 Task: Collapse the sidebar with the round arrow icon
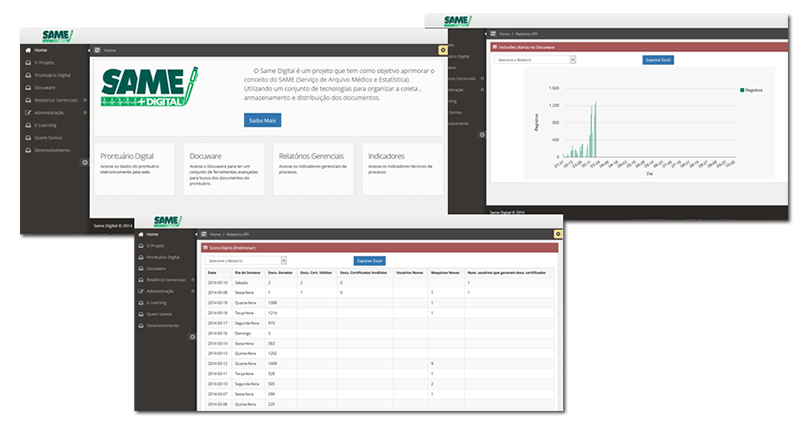pos(85,162)
